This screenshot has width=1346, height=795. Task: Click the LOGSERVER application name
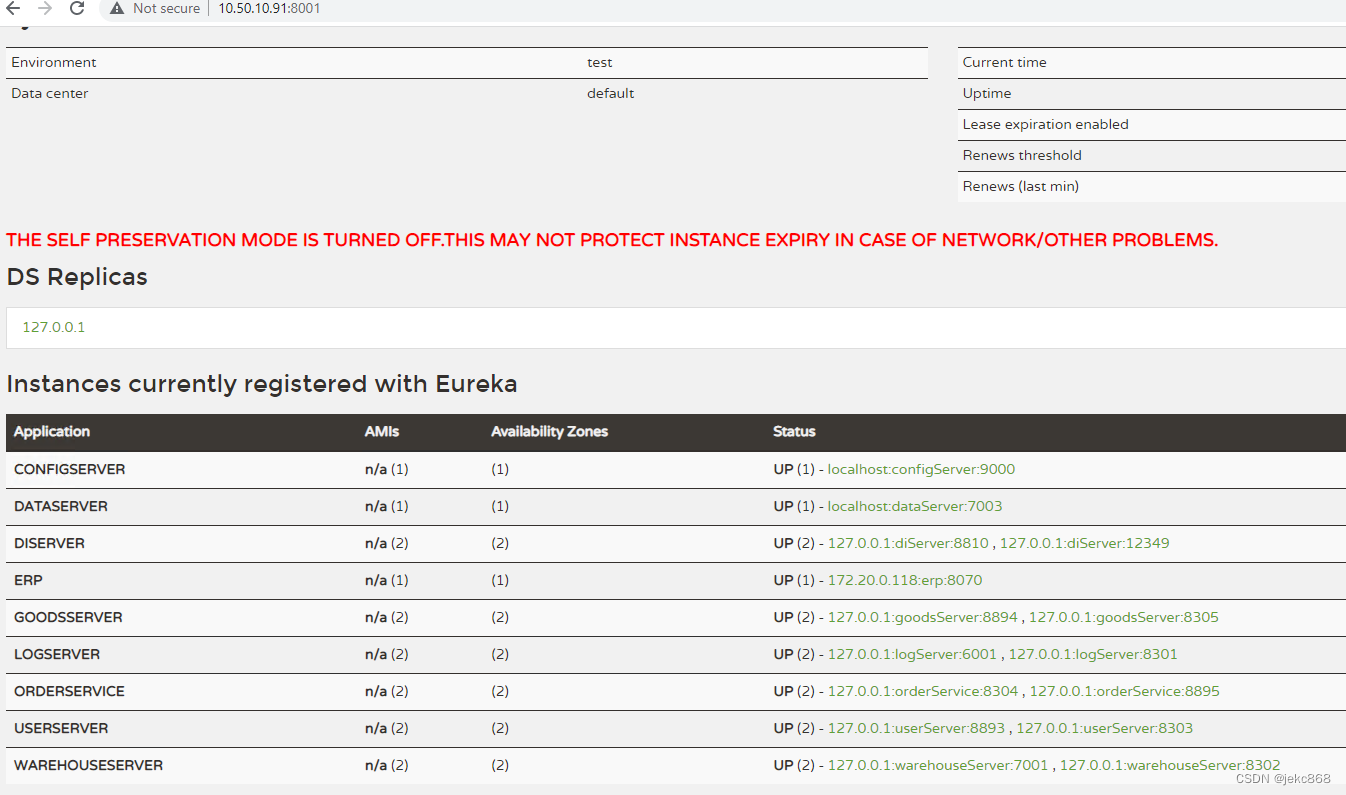(57, 654)
